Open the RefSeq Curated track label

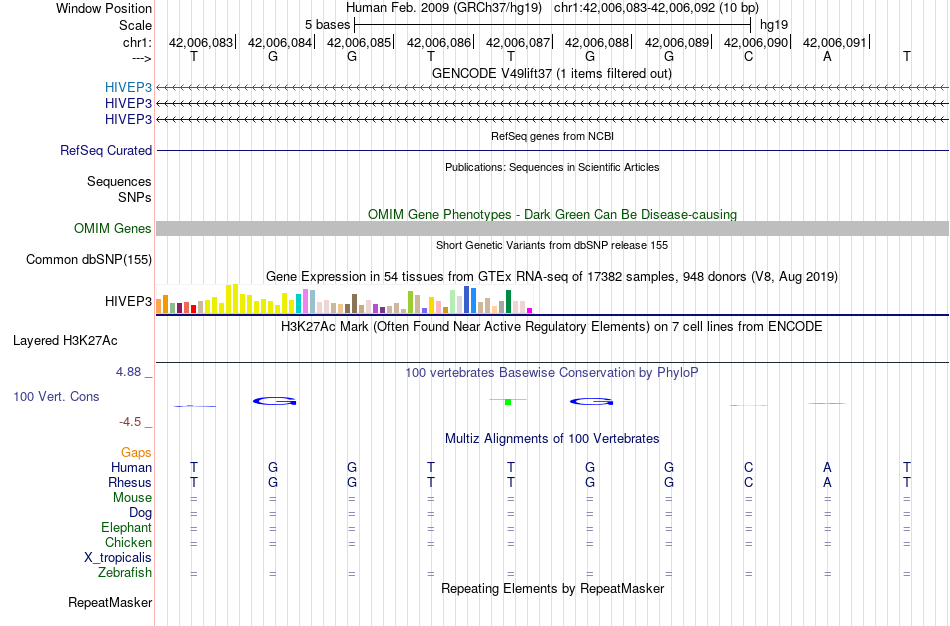coord(106,150)
